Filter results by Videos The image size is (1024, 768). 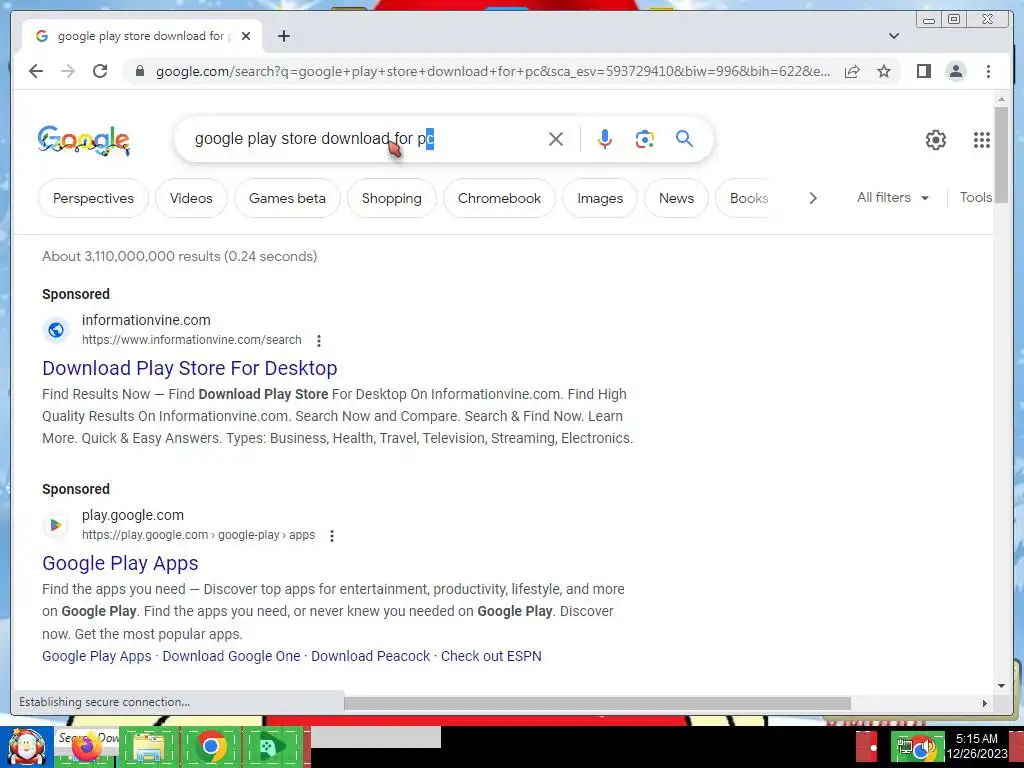click(191, 198)
